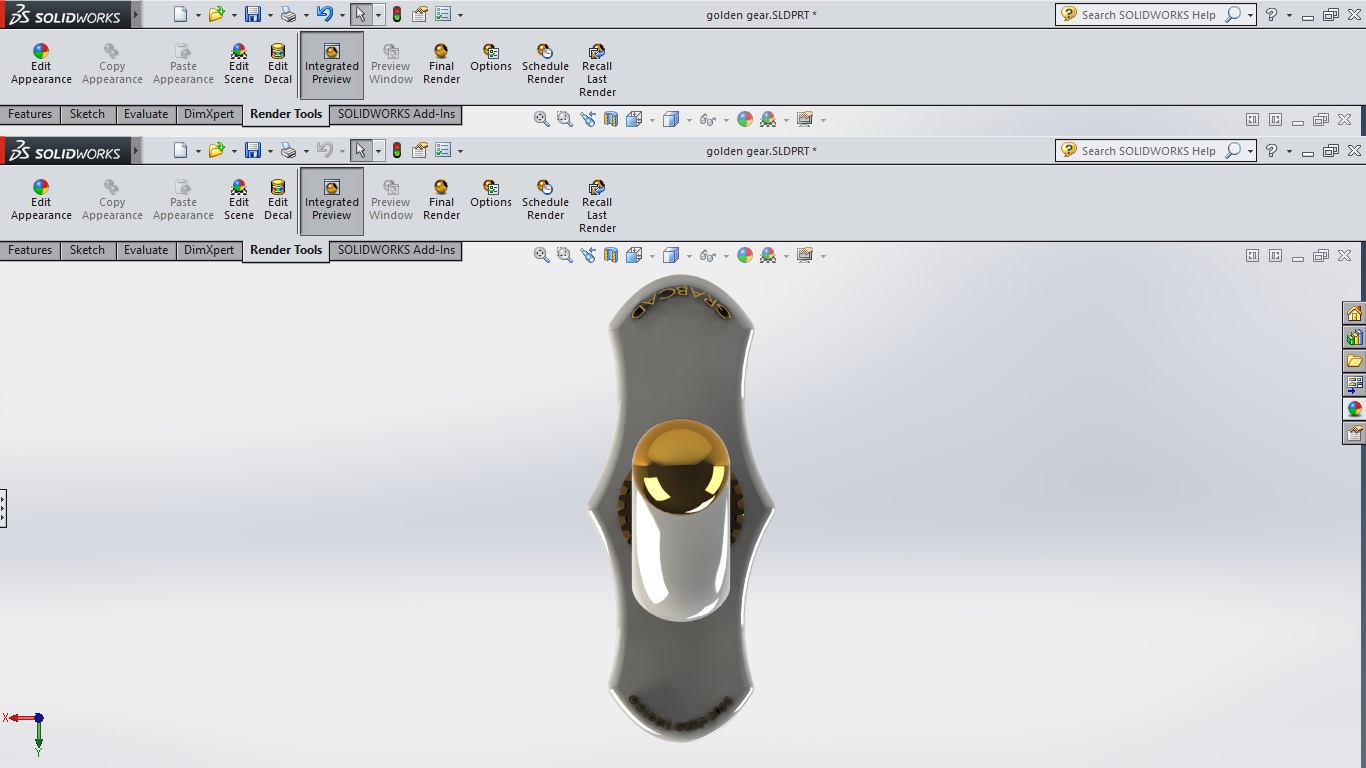Click Zoom to Fit in lower view toolbar
1366x768 pixels.
(542, 255)
